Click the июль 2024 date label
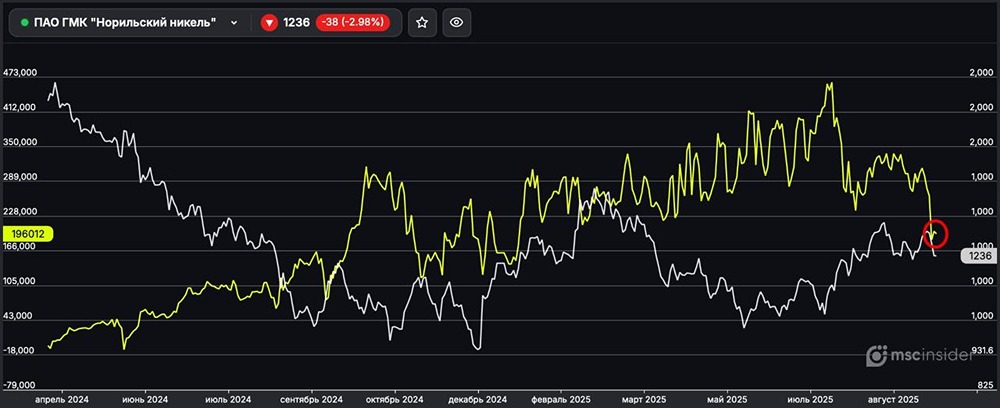The height and width of the screenshot is (408, 1000). coord(229,399)
